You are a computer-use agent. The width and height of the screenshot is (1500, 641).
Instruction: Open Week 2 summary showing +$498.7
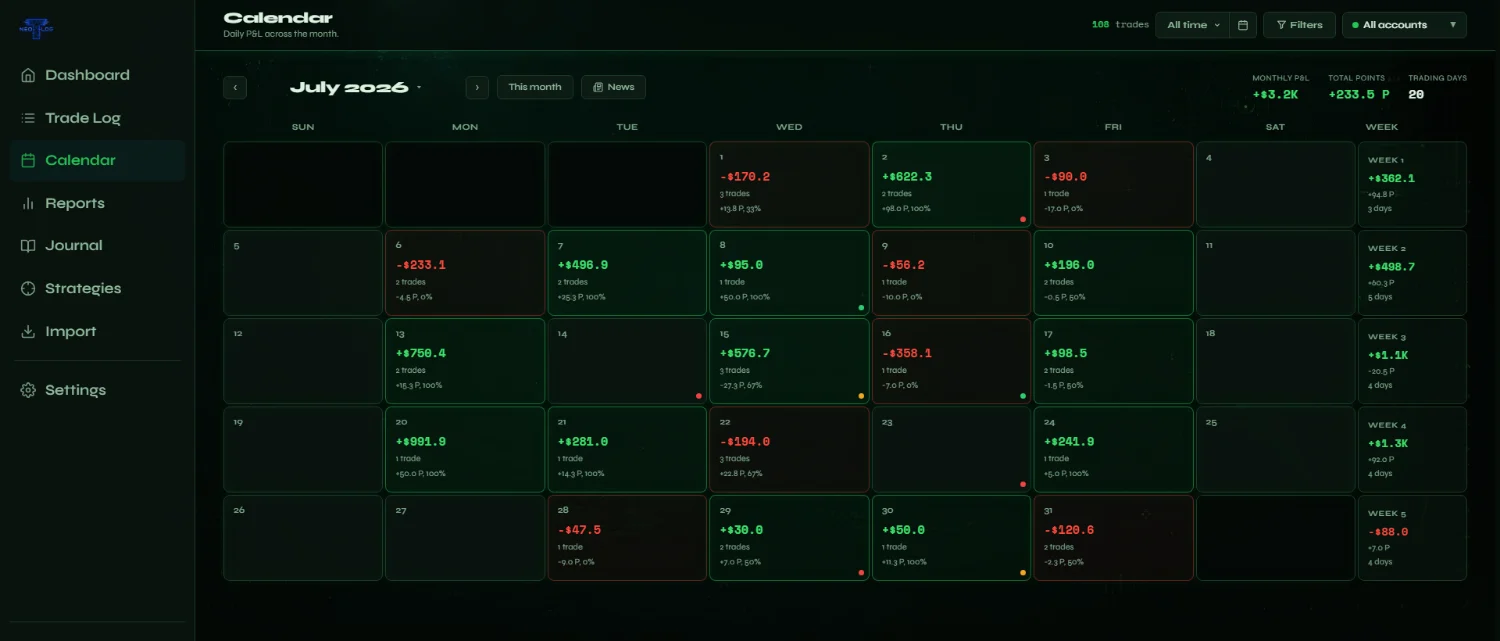pos(1412,273)
